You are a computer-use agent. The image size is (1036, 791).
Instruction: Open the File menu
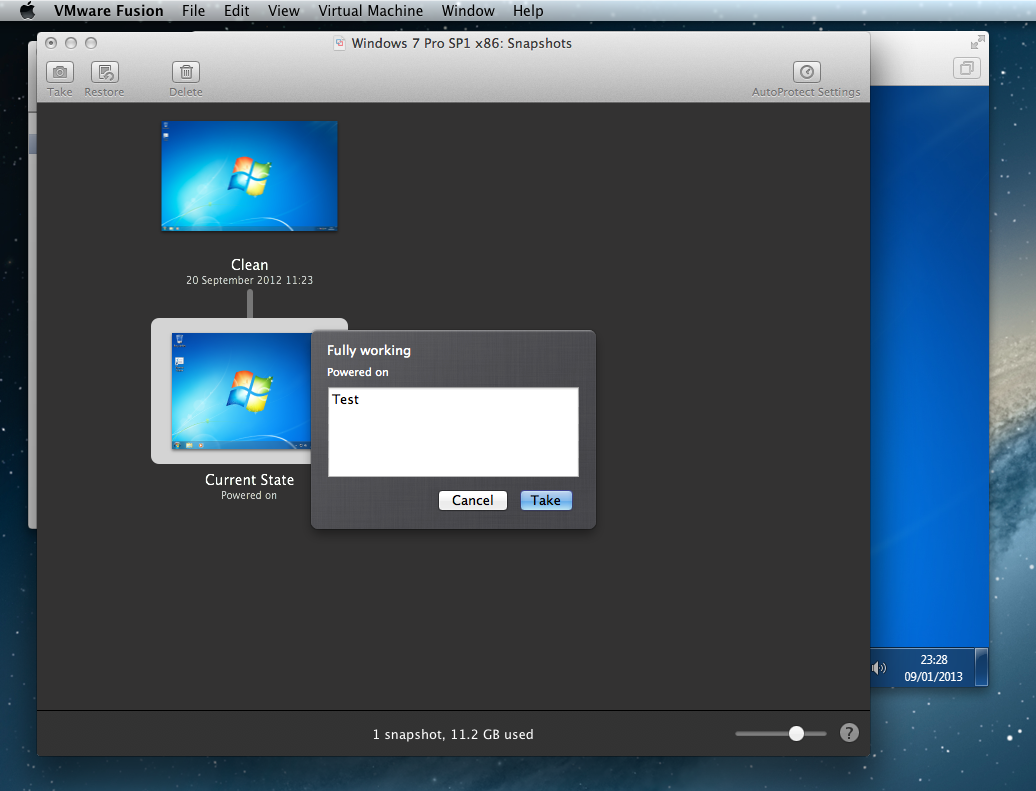point(194,11)
